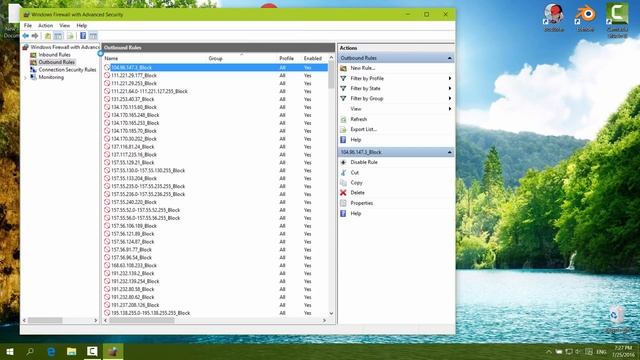Image resolution: width=640 pixels, height=360 pixels.
Task: Open Blender desktop shortcut
Action: pyautogui.click(x=585, y=17)
